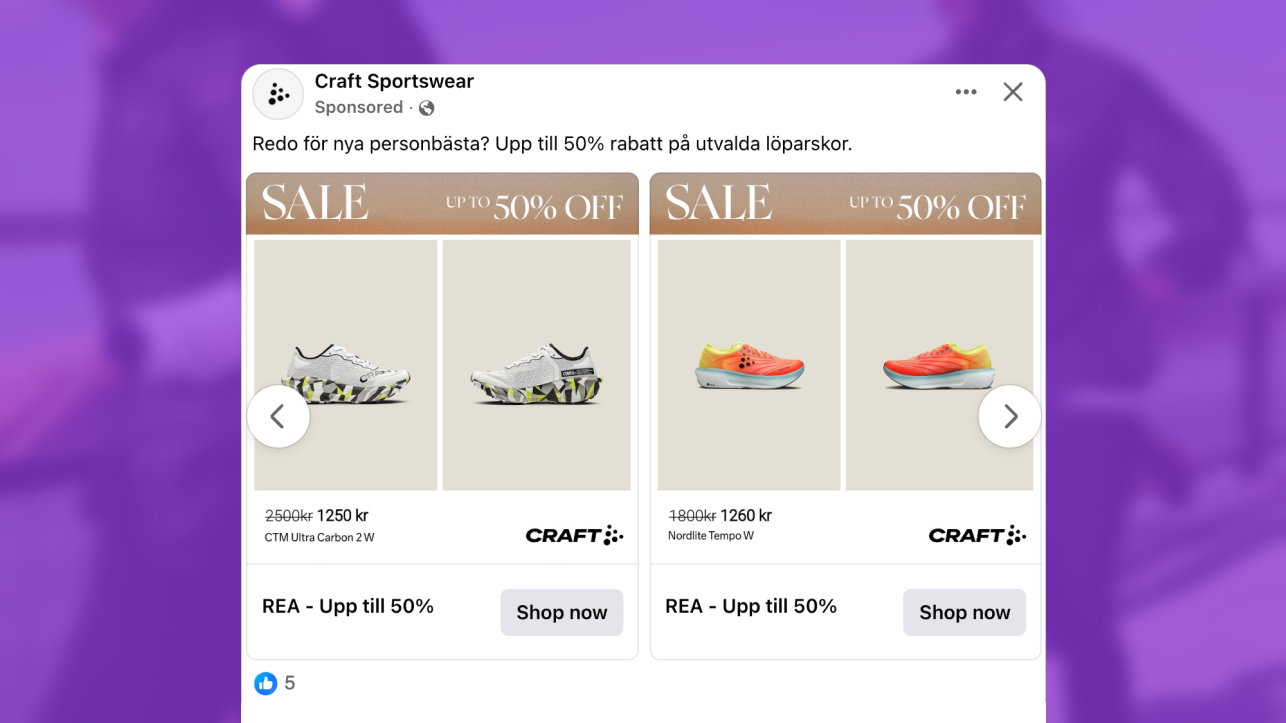Image resolution: width=1286 pixels, height=723 pixels.
Task: Advance carousel with the right arrow
Action: [1009, 416]
